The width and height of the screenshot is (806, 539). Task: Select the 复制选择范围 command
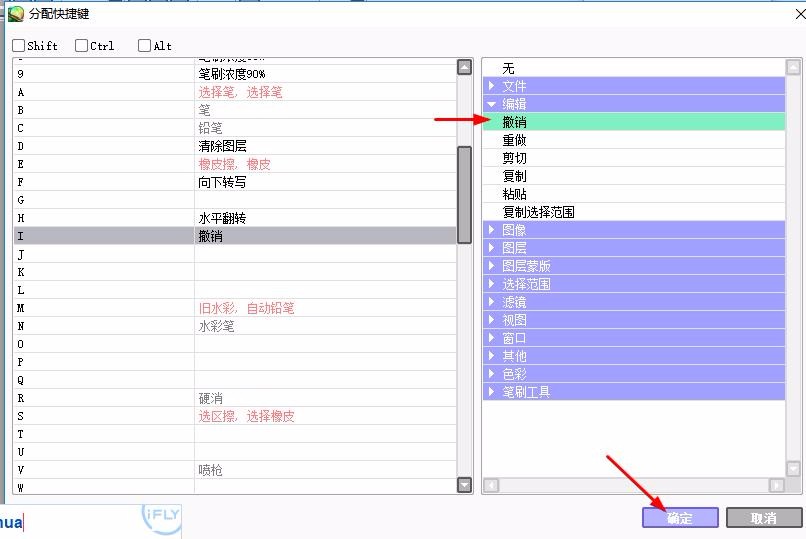pyautogui.click(x=634, y=212)
